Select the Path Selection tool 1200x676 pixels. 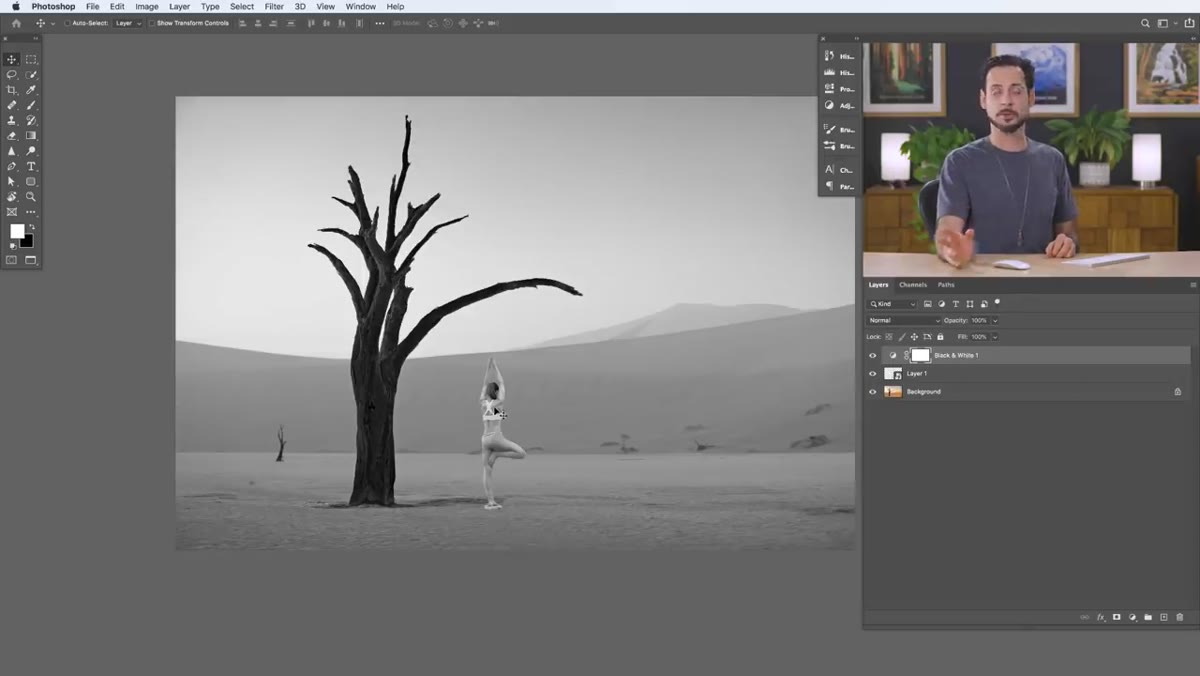point(12,182)
